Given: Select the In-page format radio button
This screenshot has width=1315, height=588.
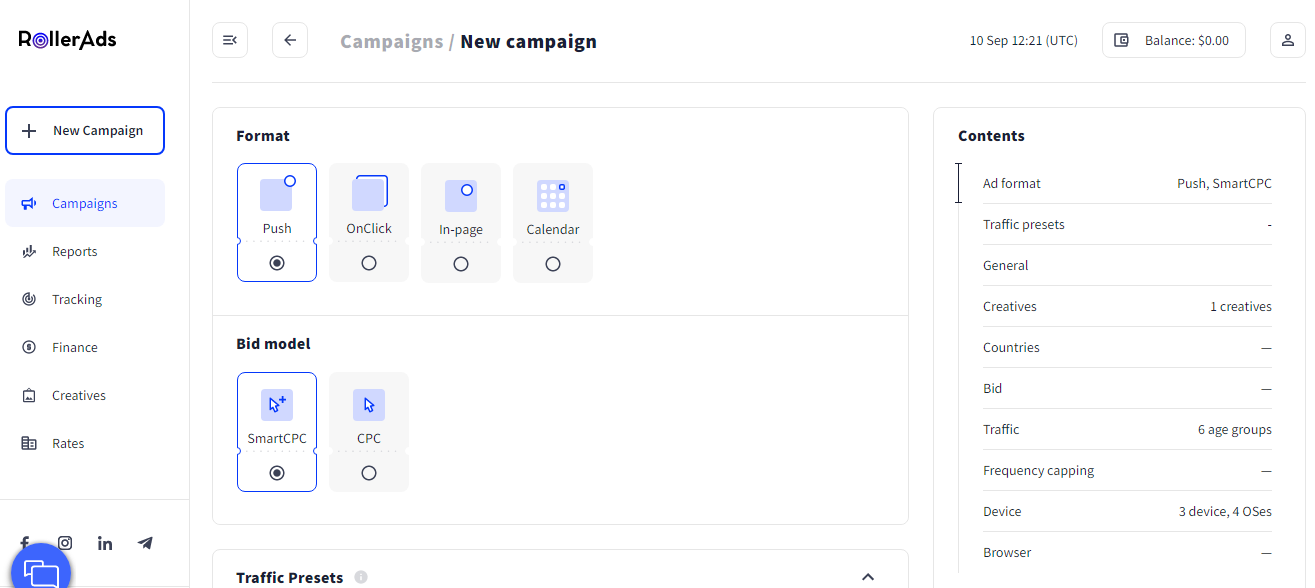Looking at the screenshot, I should click(461, 264).
